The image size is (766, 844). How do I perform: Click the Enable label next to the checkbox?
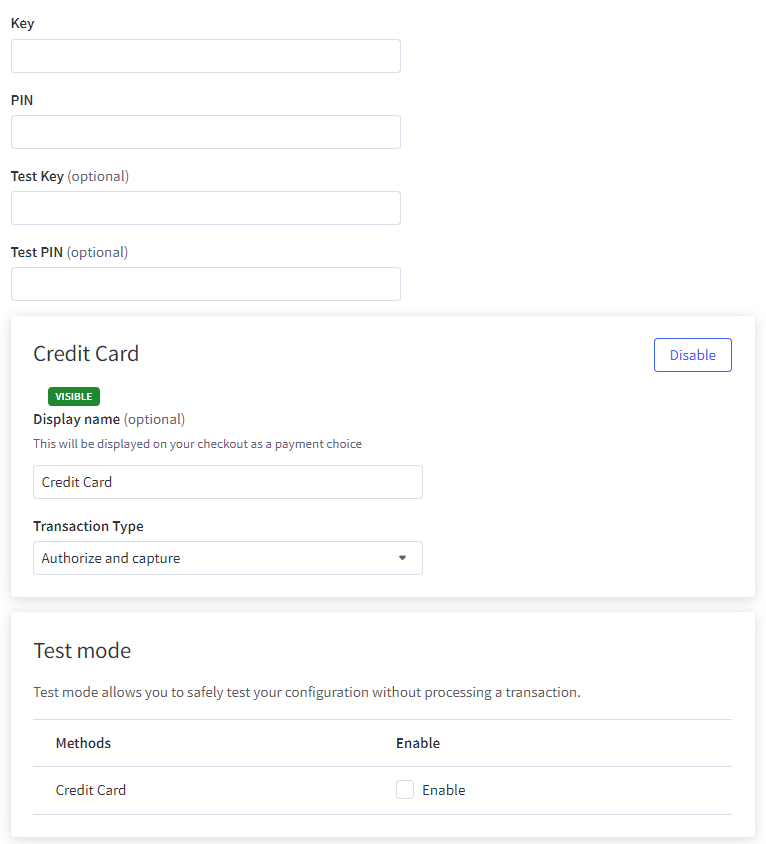[x=442, y=789]
